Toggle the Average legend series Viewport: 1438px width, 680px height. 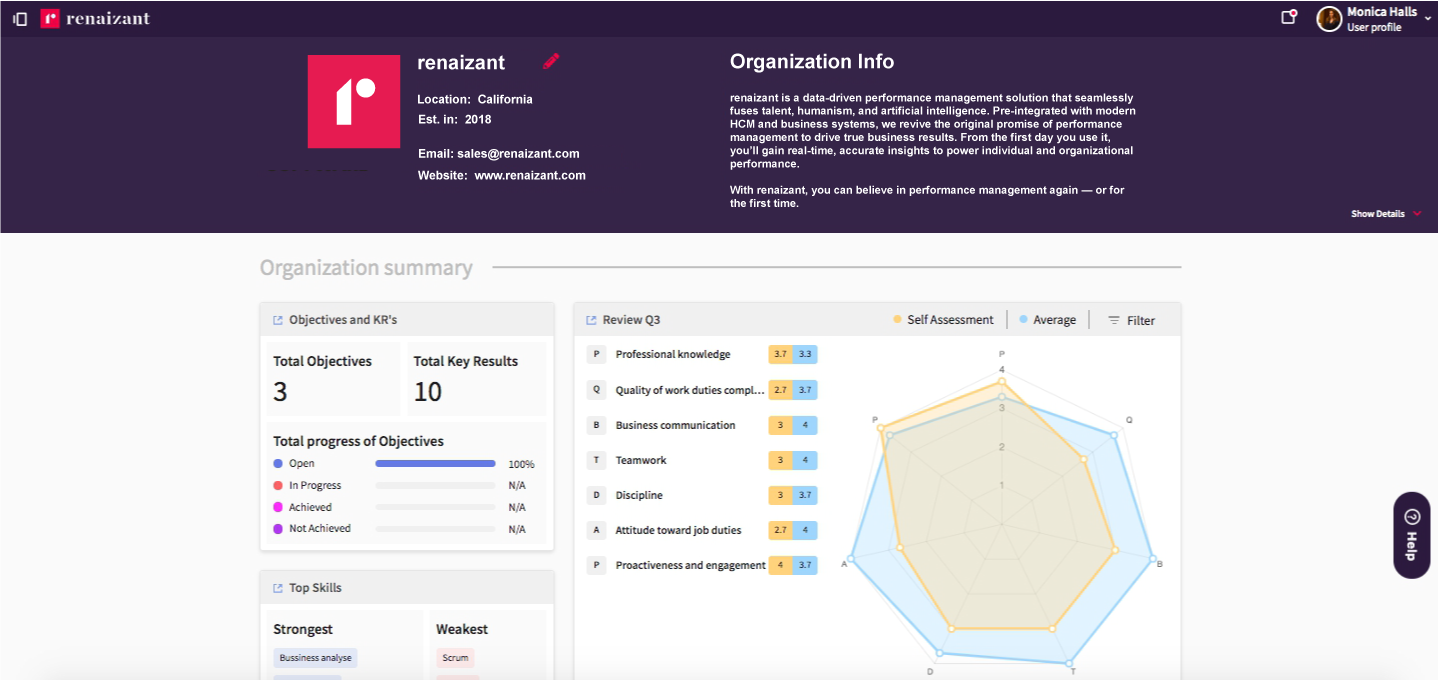coord(1047,320)
